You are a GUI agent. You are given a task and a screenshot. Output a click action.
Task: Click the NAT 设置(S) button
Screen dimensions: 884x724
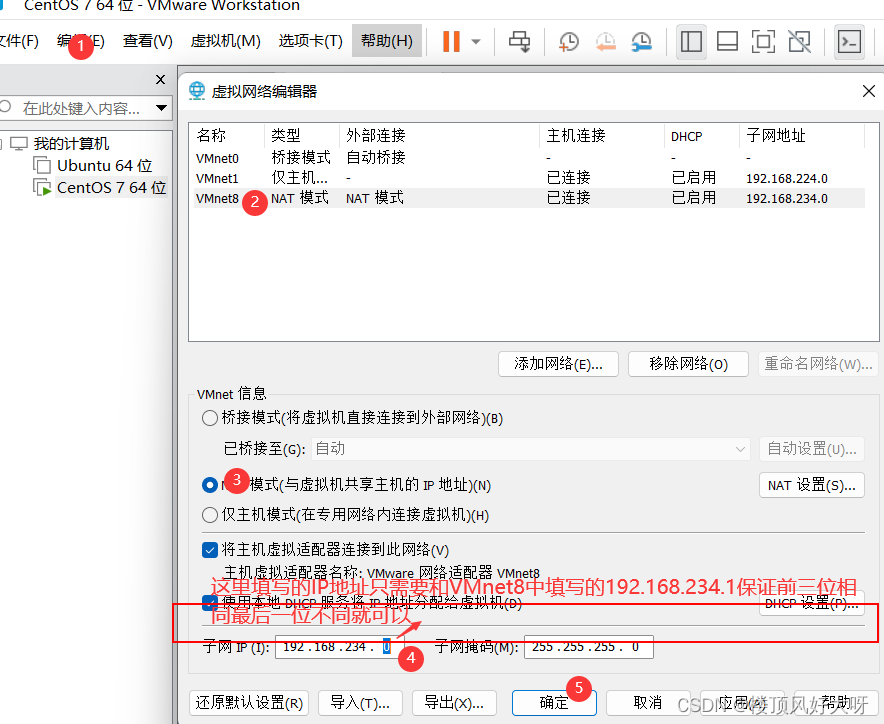click(811, 484)
